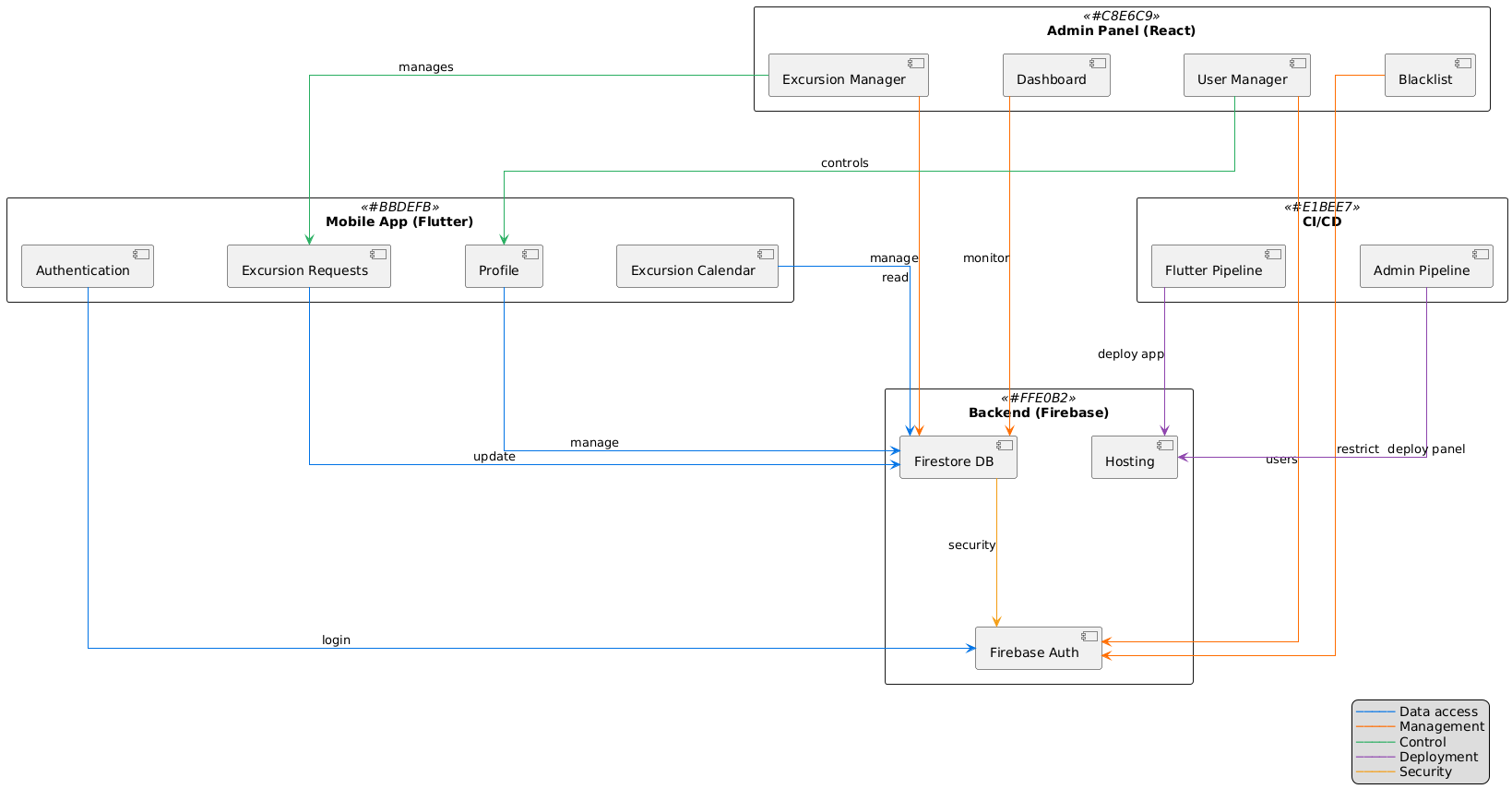Click the 'Backend (Firebase)' package title

pyautogui.click(x=1039, y=412)
